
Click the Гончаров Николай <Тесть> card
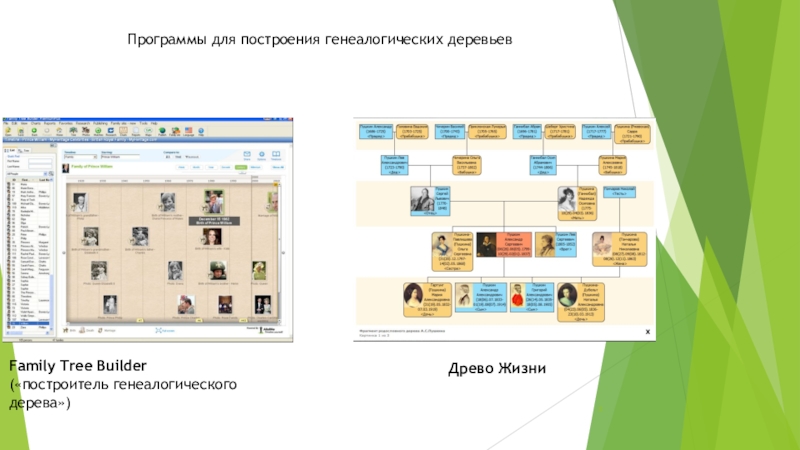tap(619, 192)
